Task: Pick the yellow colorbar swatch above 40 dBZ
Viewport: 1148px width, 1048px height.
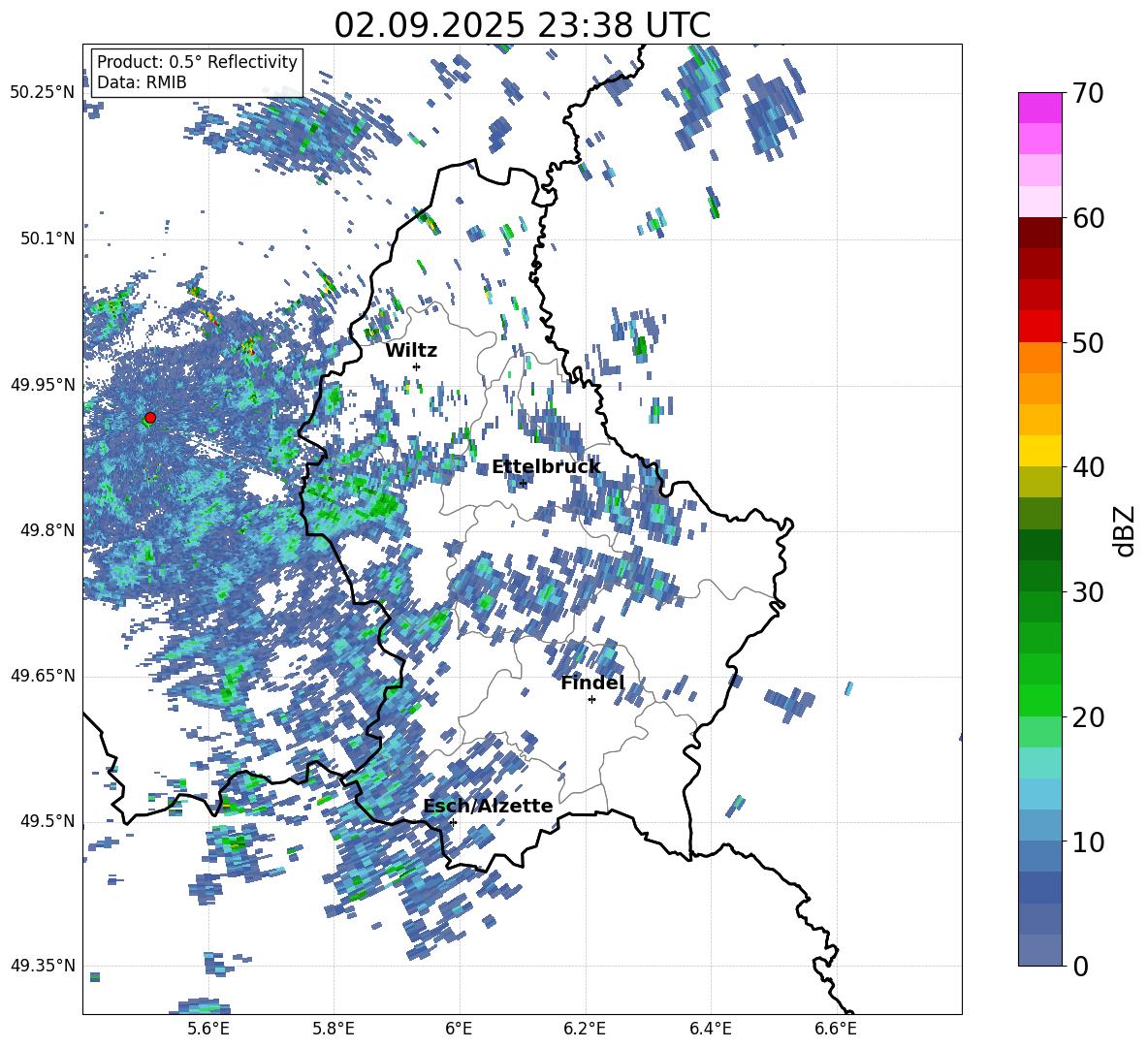Action: pos(1039,451)
